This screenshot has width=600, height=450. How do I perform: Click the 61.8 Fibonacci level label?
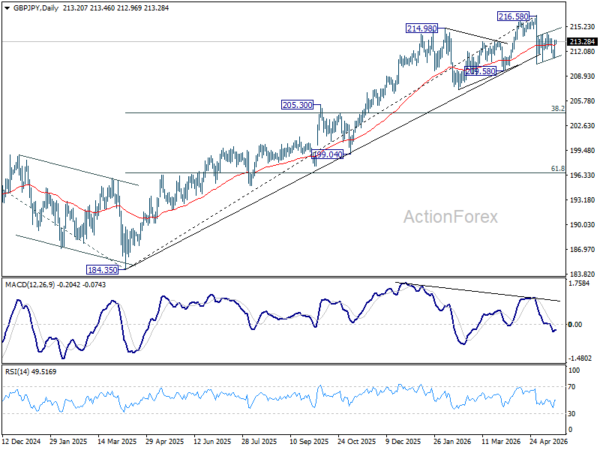click(558, 168)
